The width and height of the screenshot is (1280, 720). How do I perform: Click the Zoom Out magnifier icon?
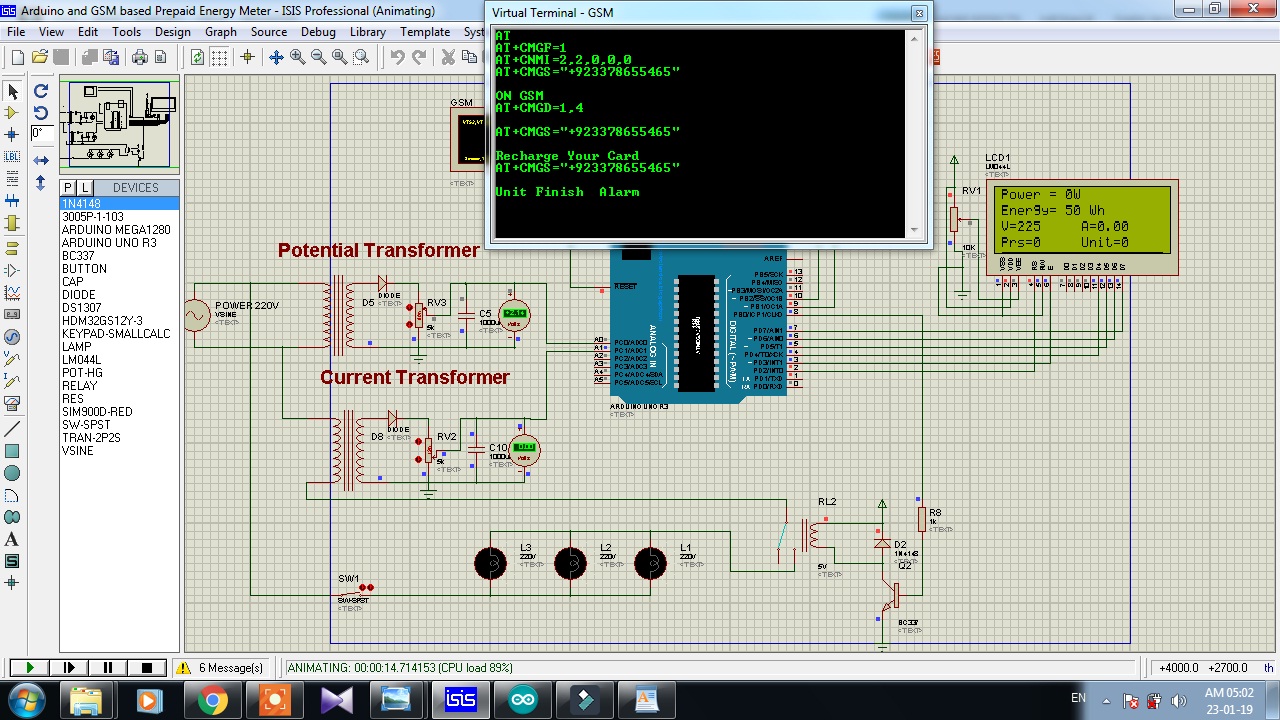[318, 57]
